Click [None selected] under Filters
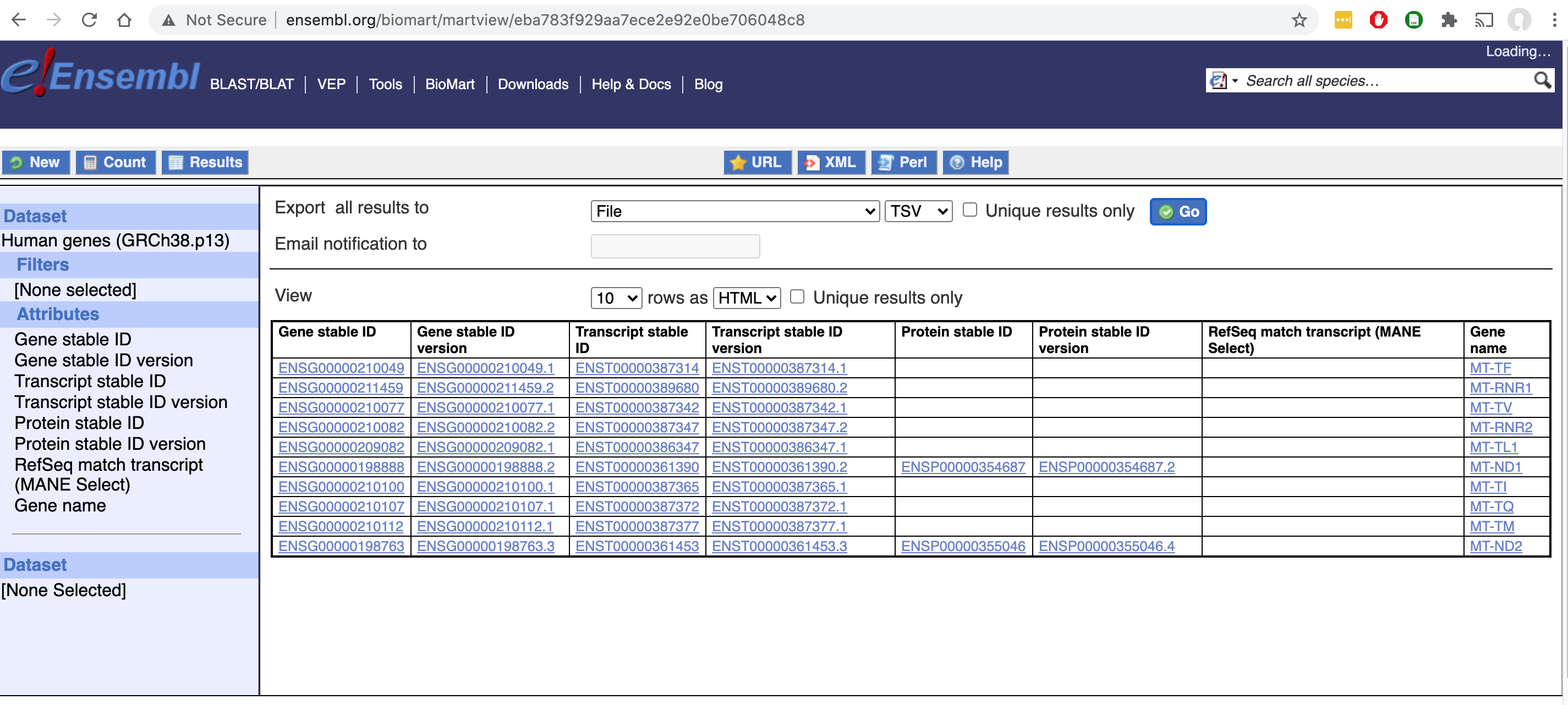 [75, 290]
